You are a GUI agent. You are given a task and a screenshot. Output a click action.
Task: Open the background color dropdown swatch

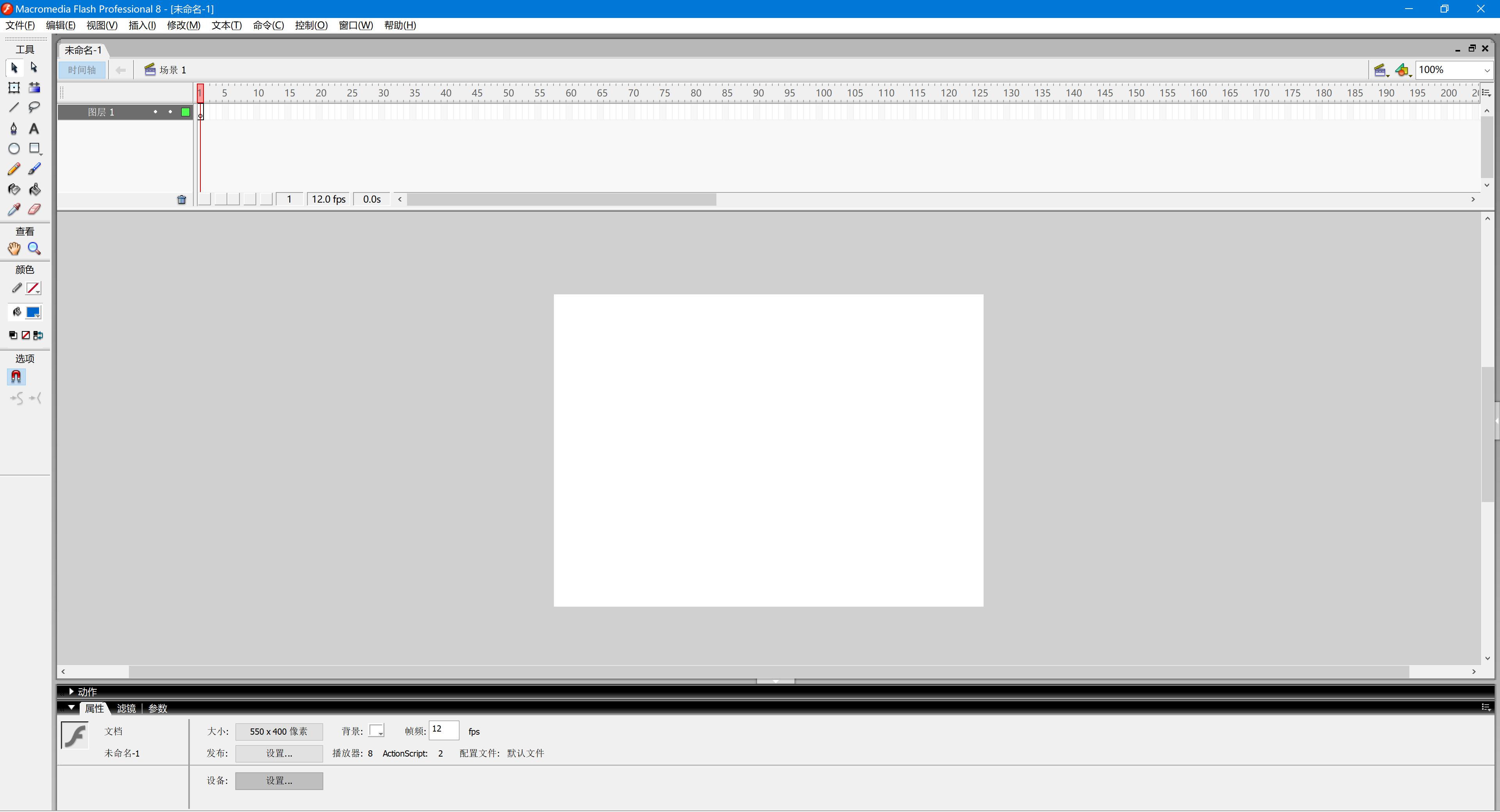point(376,731)
